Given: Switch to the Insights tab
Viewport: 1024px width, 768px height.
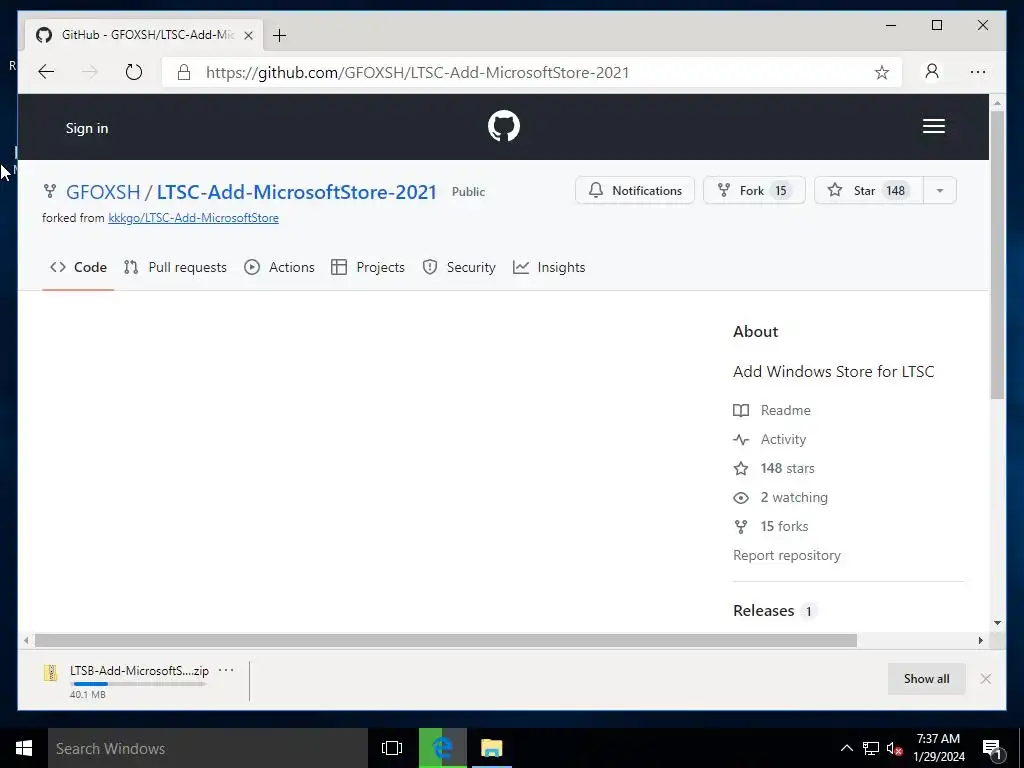Looking at the screenshot, I should pyautogui.click(x=549, y=267).
